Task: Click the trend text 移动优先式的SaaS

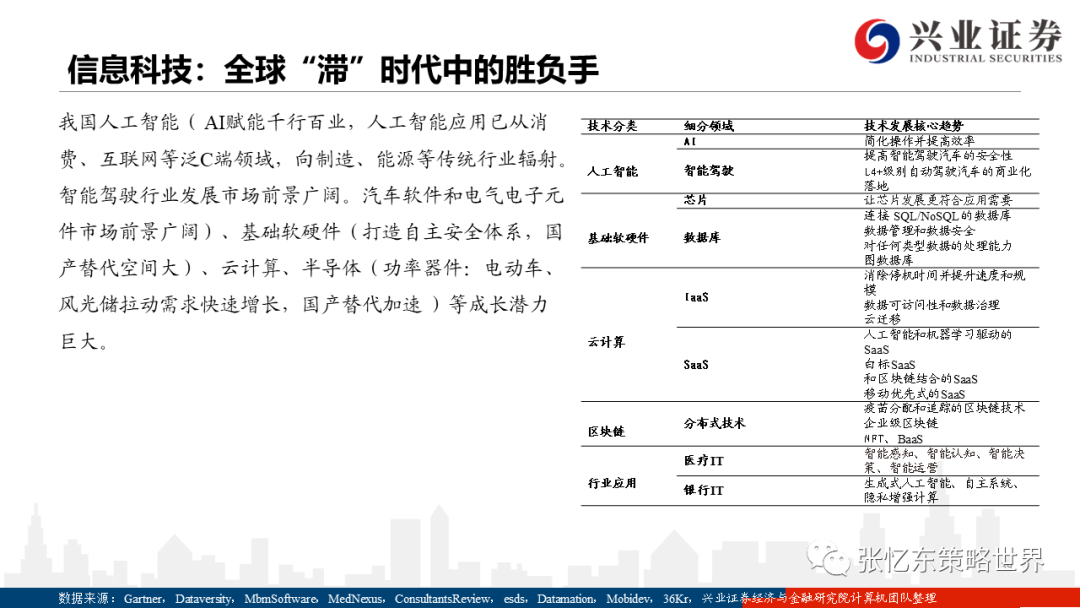Action: [x=914, y=395]
